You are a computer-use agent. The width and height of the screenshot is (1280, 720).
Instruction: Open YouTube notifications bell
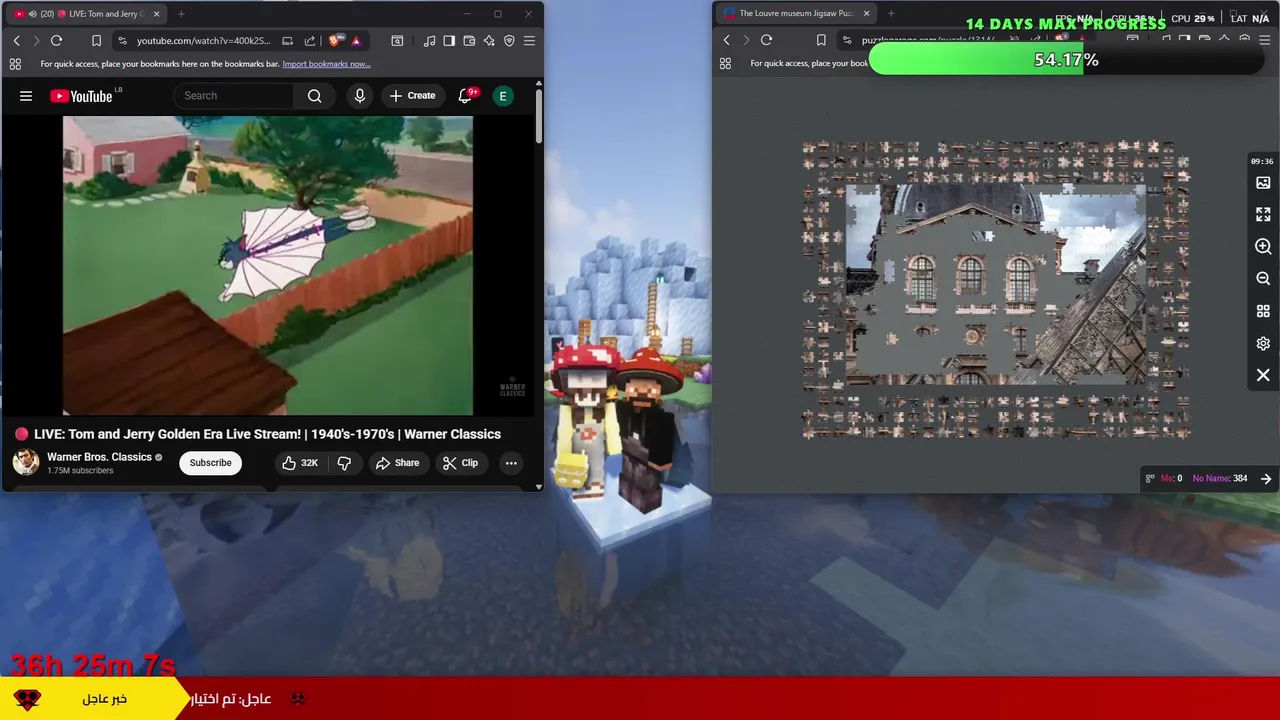pos(466,96)
